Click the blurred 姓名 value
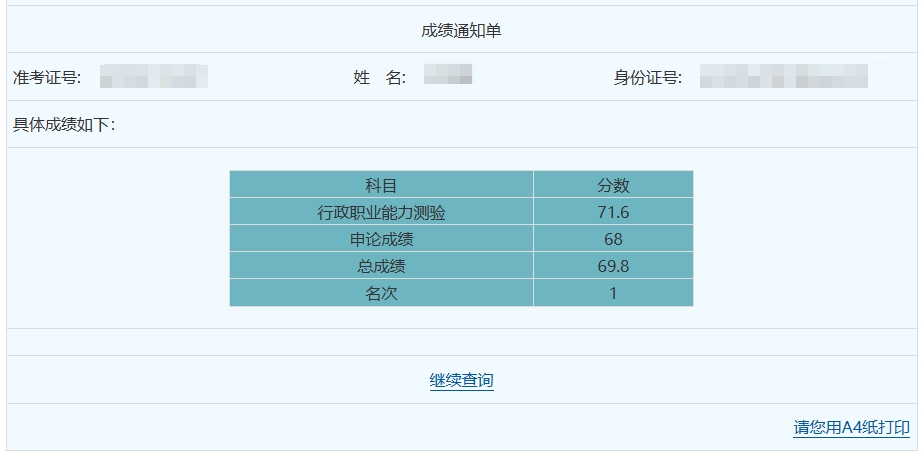 click(447, 76)
